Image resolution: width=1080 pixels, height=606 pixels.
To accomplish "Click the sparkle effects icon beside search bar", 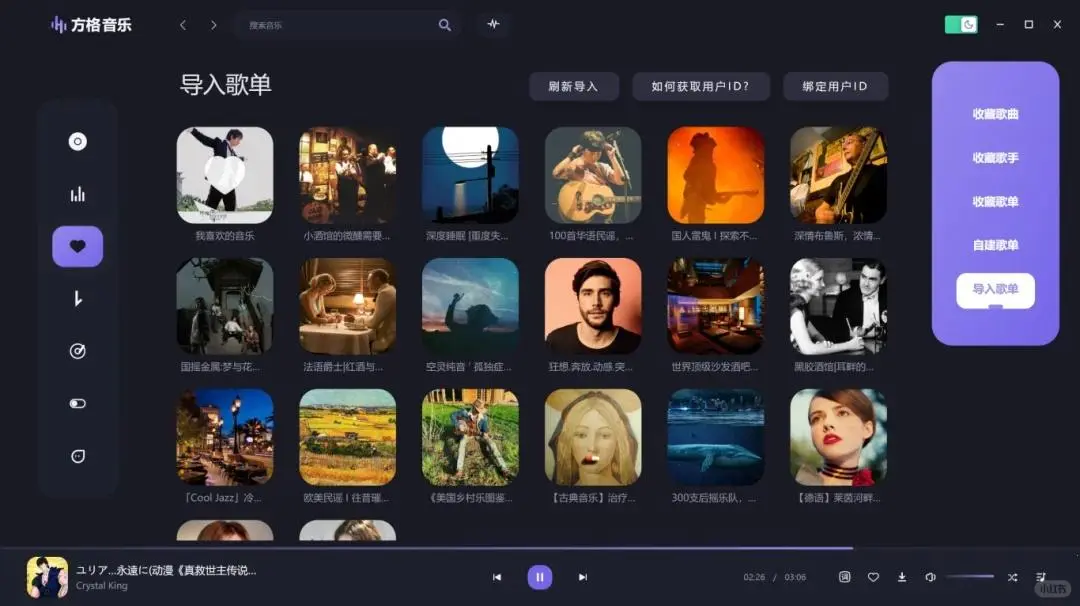I will pos(492,24).
